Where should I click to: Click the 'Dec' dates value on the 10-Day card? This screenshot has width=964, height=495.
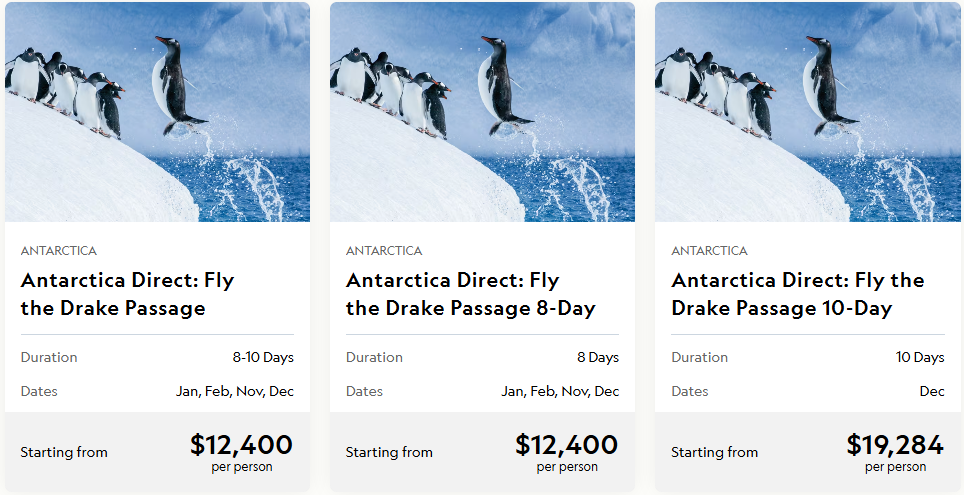(x=932, y=391)
